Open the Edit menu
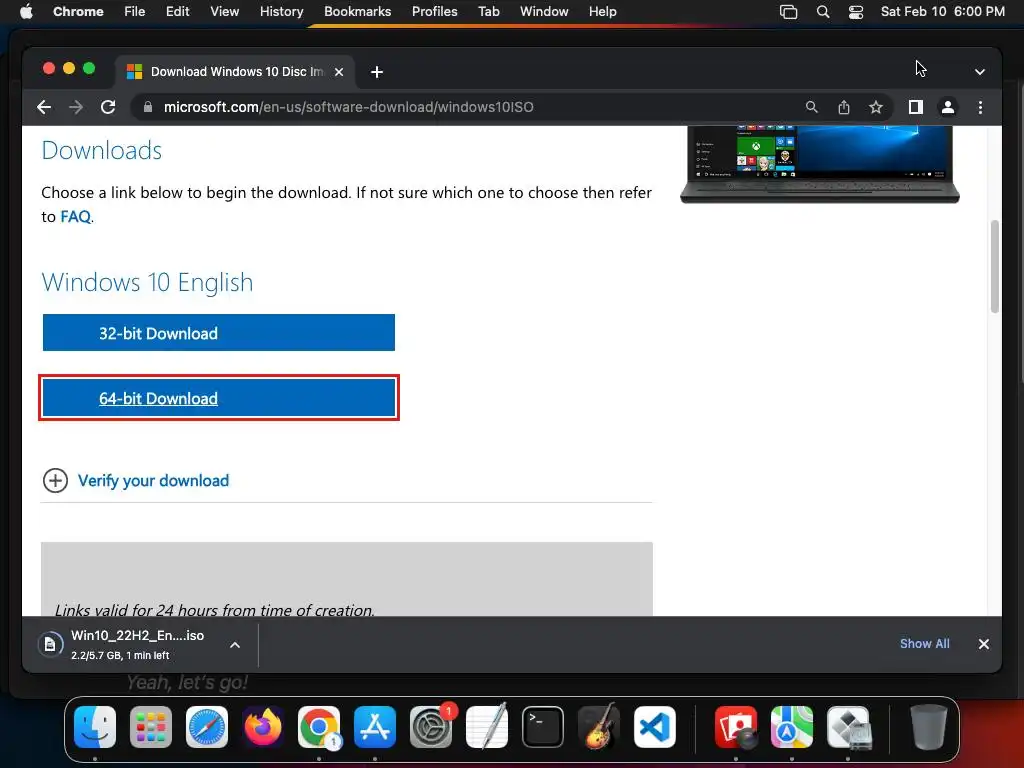Screen dimensions: 1024x768 [x=177, y=12]
